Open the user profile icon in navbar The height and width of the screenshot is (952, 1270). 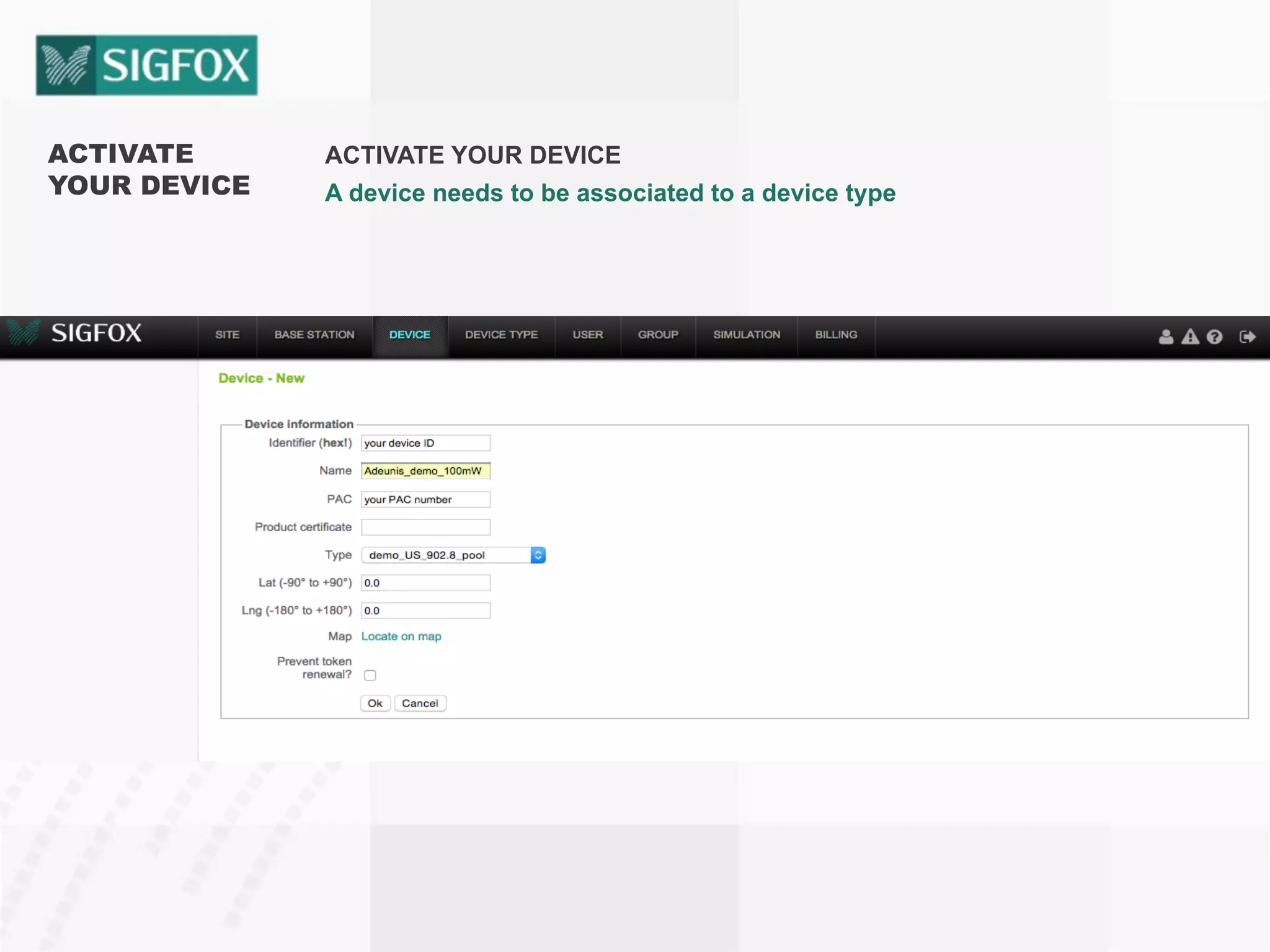coord(1166,337)
